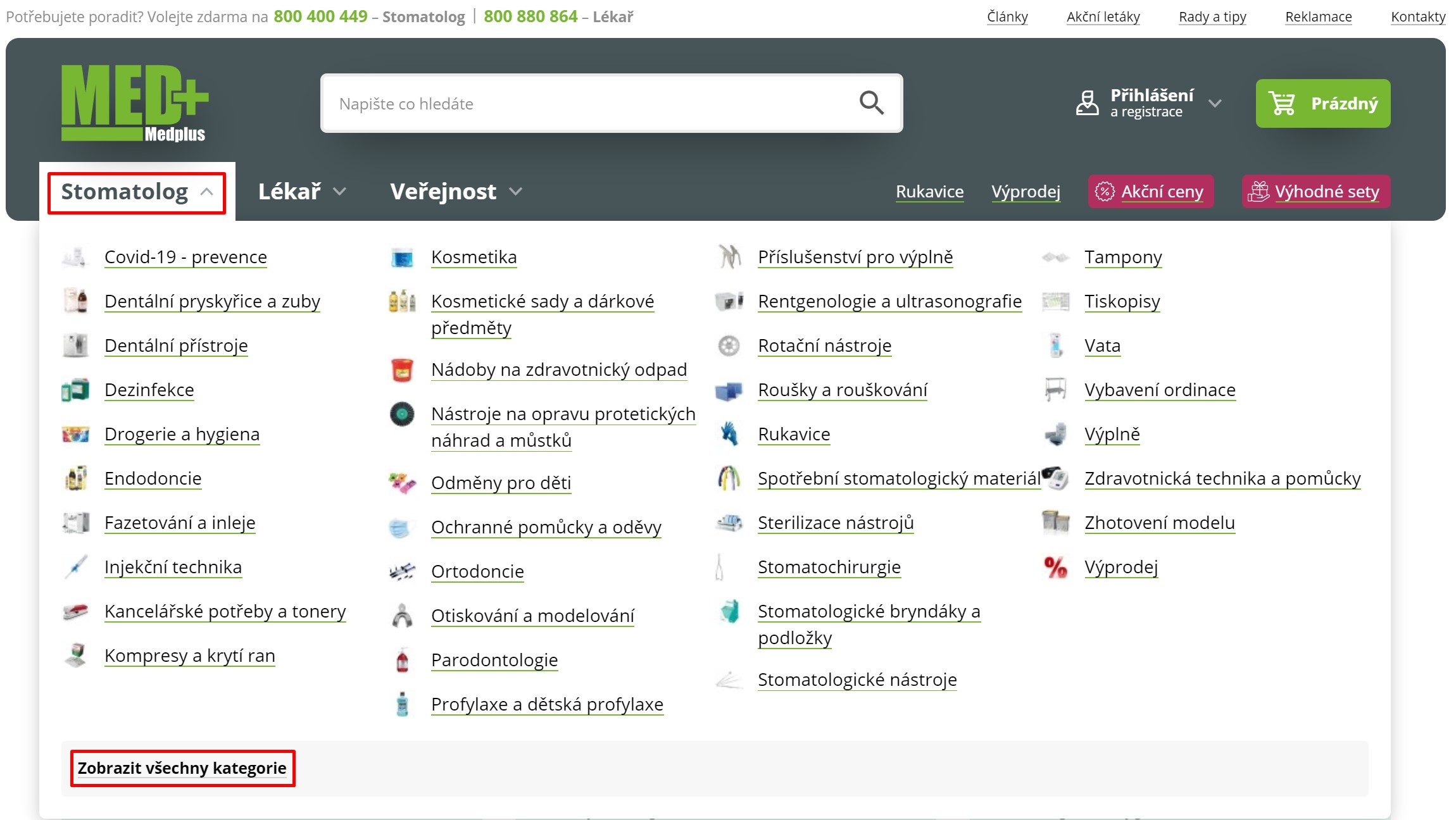Collapse the Stomatolog menu
This screenshot has height=820, width=1456.
click(137, 192)
